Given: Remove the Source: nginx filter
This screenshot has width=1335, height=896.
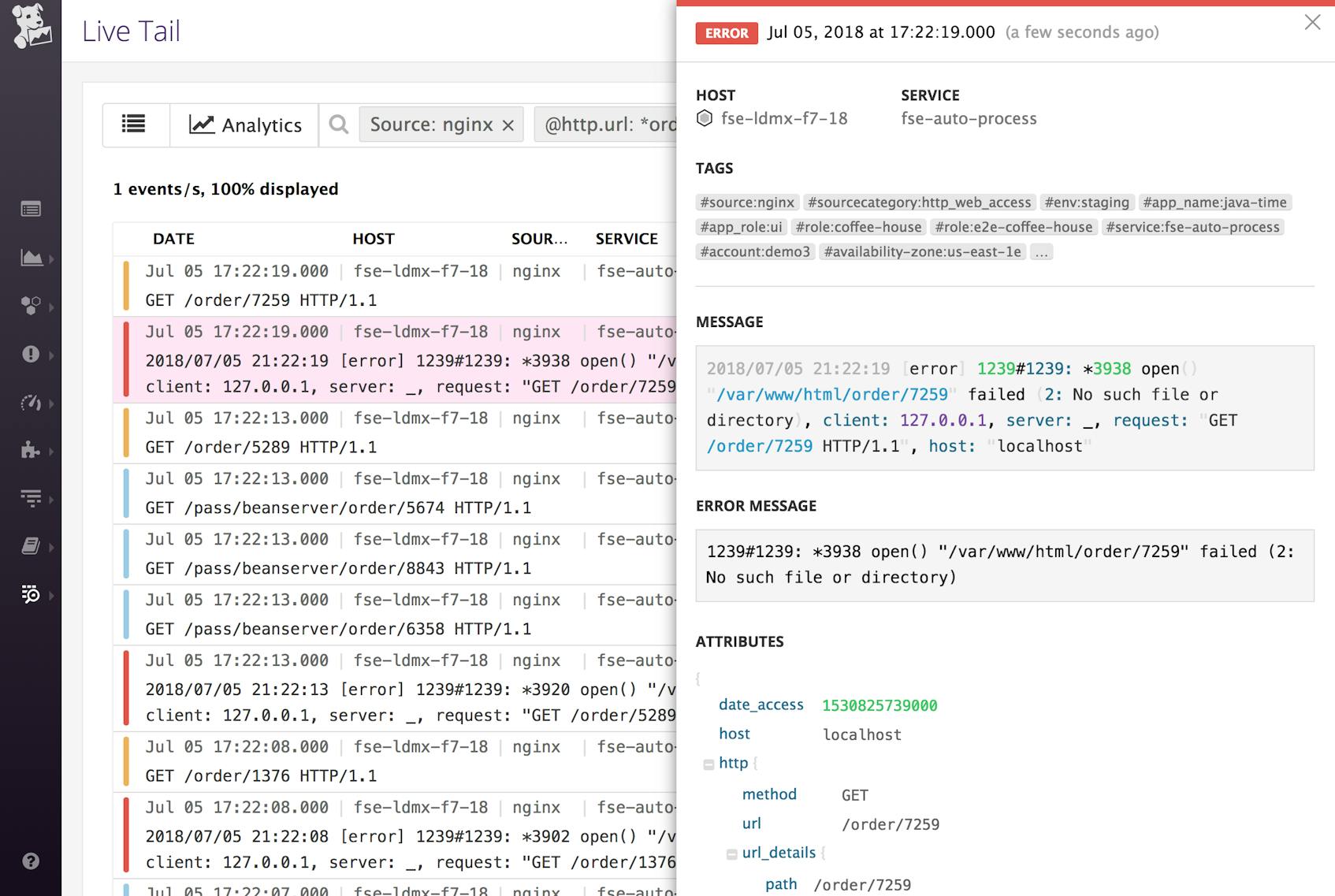Looking at the screenshot, I should point(508,125).
